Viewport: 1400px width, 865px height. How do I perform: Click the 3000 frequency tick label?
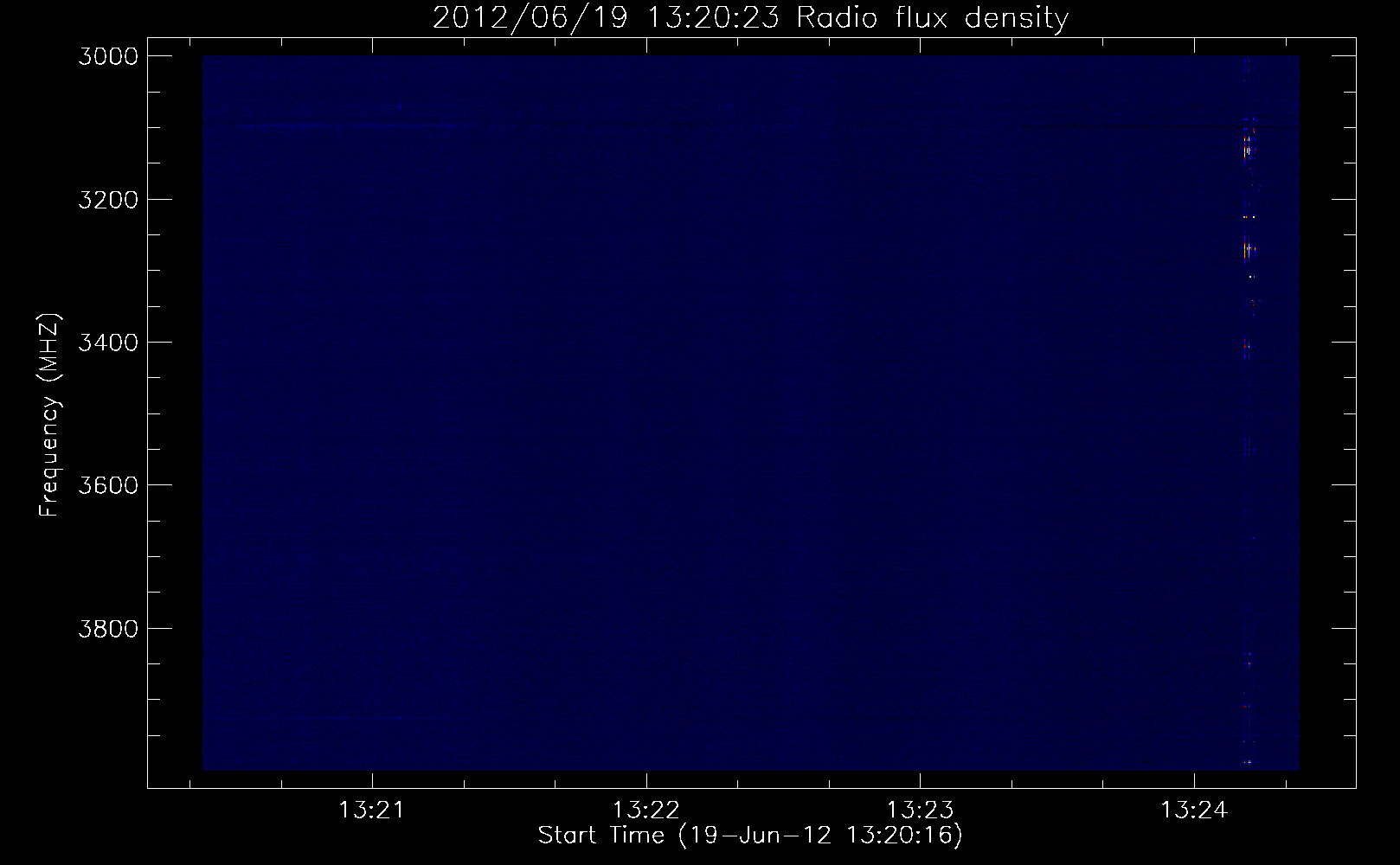click(x=109, y=56)
